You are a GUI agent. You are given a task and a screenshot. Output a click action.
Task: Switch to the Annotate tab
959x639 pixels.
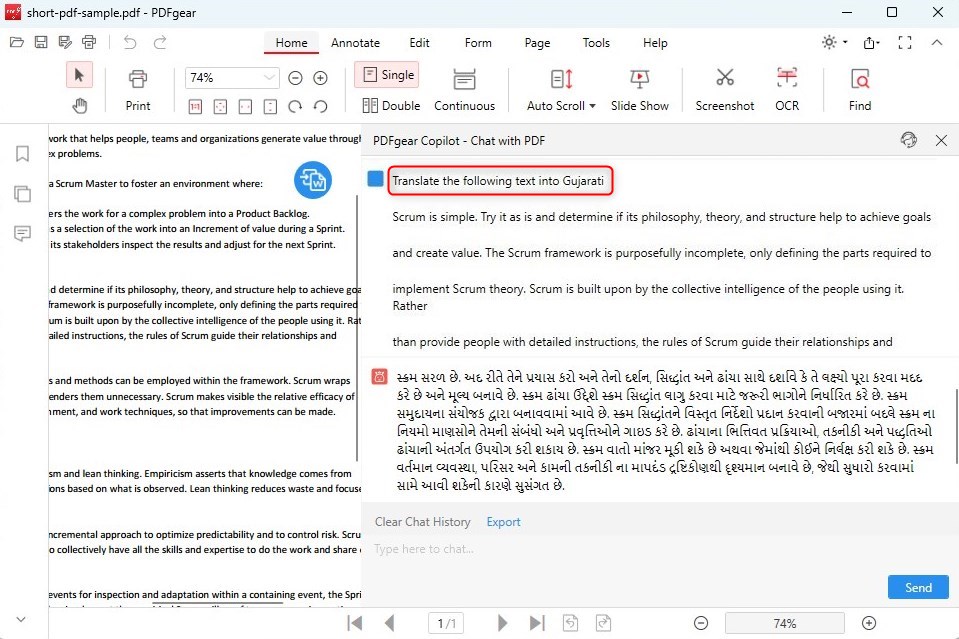click(355, 43)
